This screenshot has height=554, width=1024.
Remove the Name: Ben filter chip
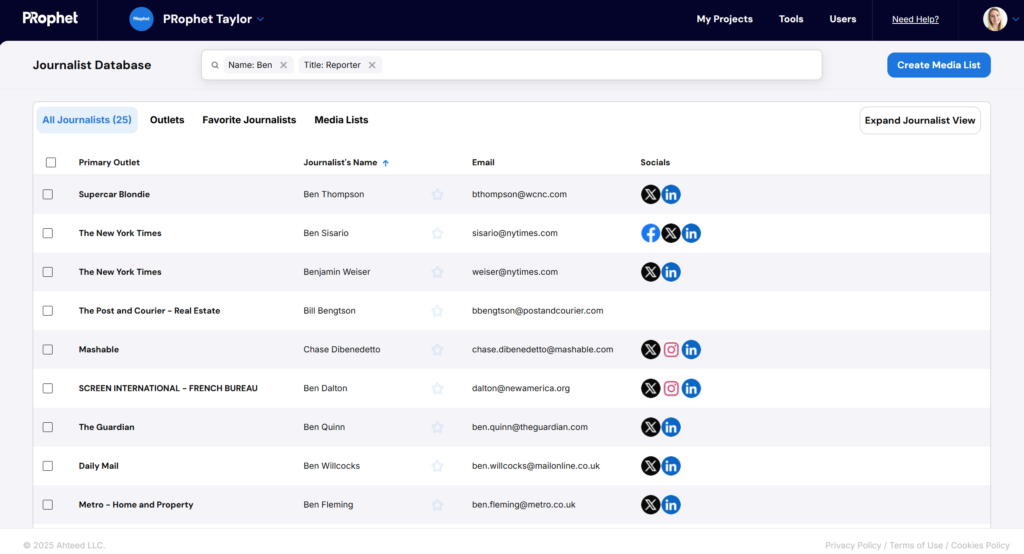click(283, 65)
